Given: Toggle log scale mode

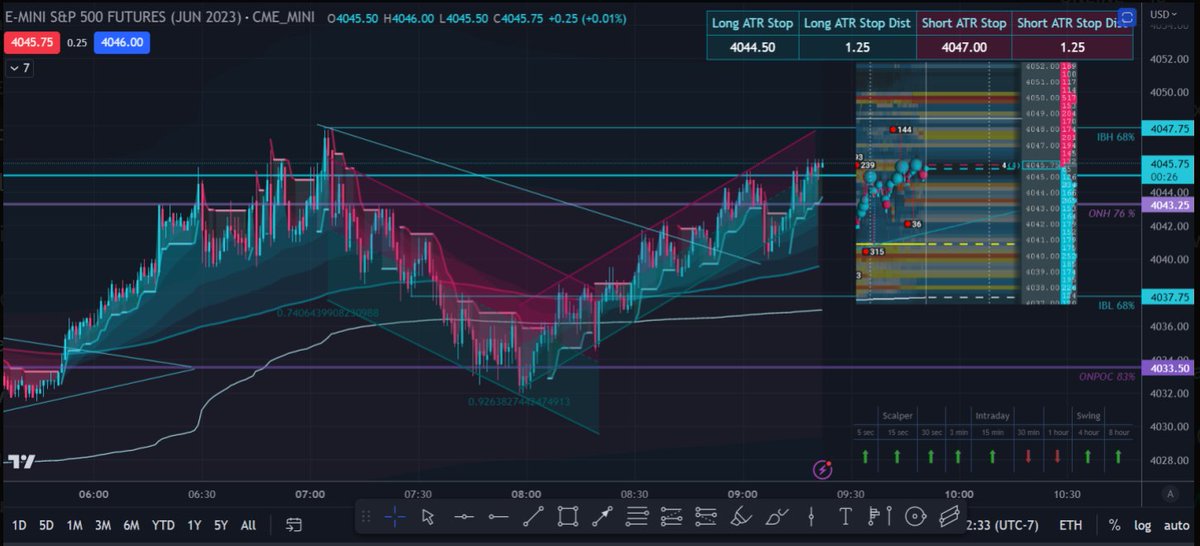Looking at the screenshot, I should click(1141, 524).
